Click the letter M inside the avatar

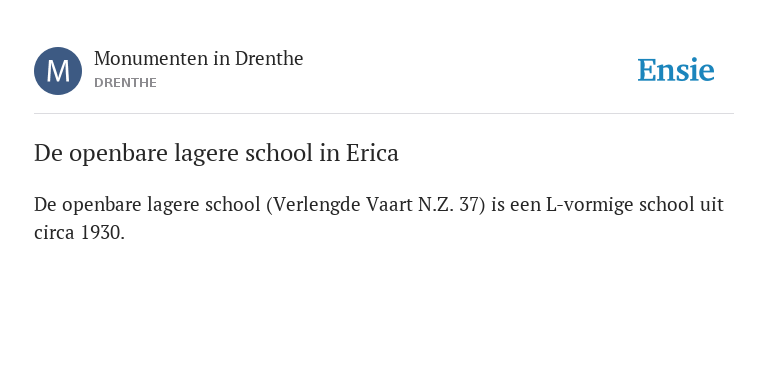tap(58, 72)
